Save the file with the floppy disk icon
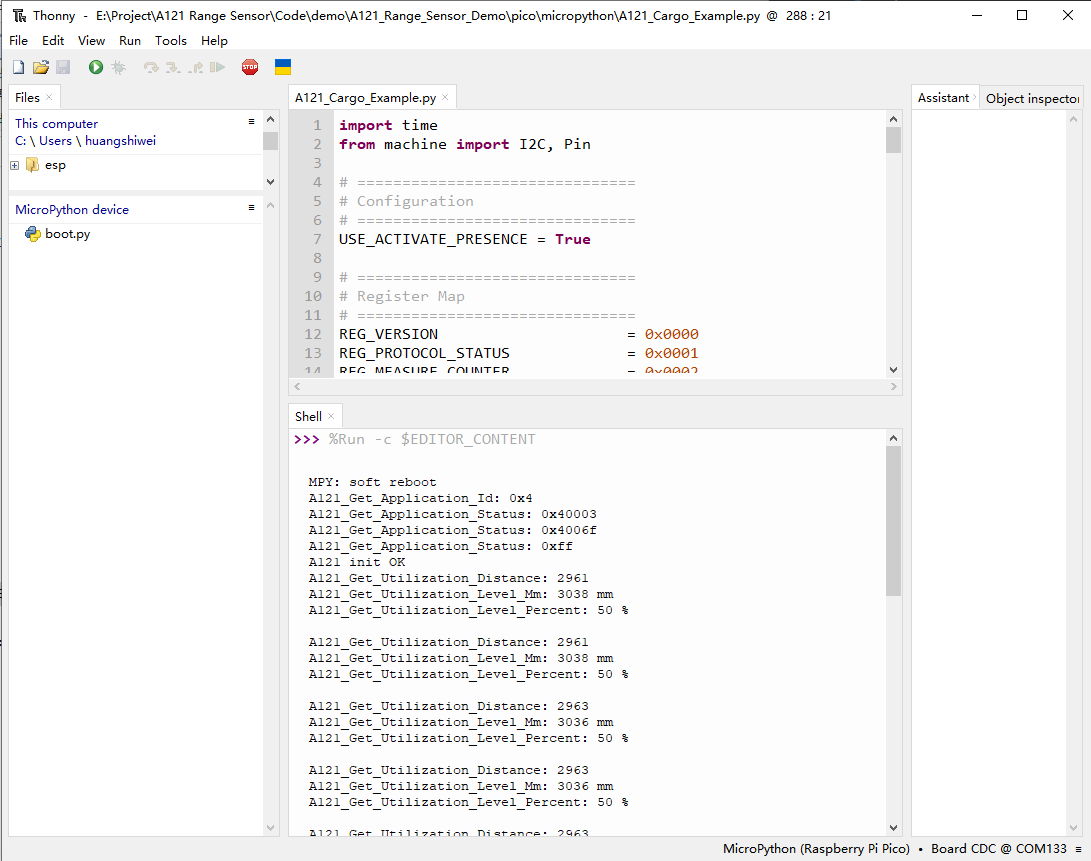 (63, 68)
